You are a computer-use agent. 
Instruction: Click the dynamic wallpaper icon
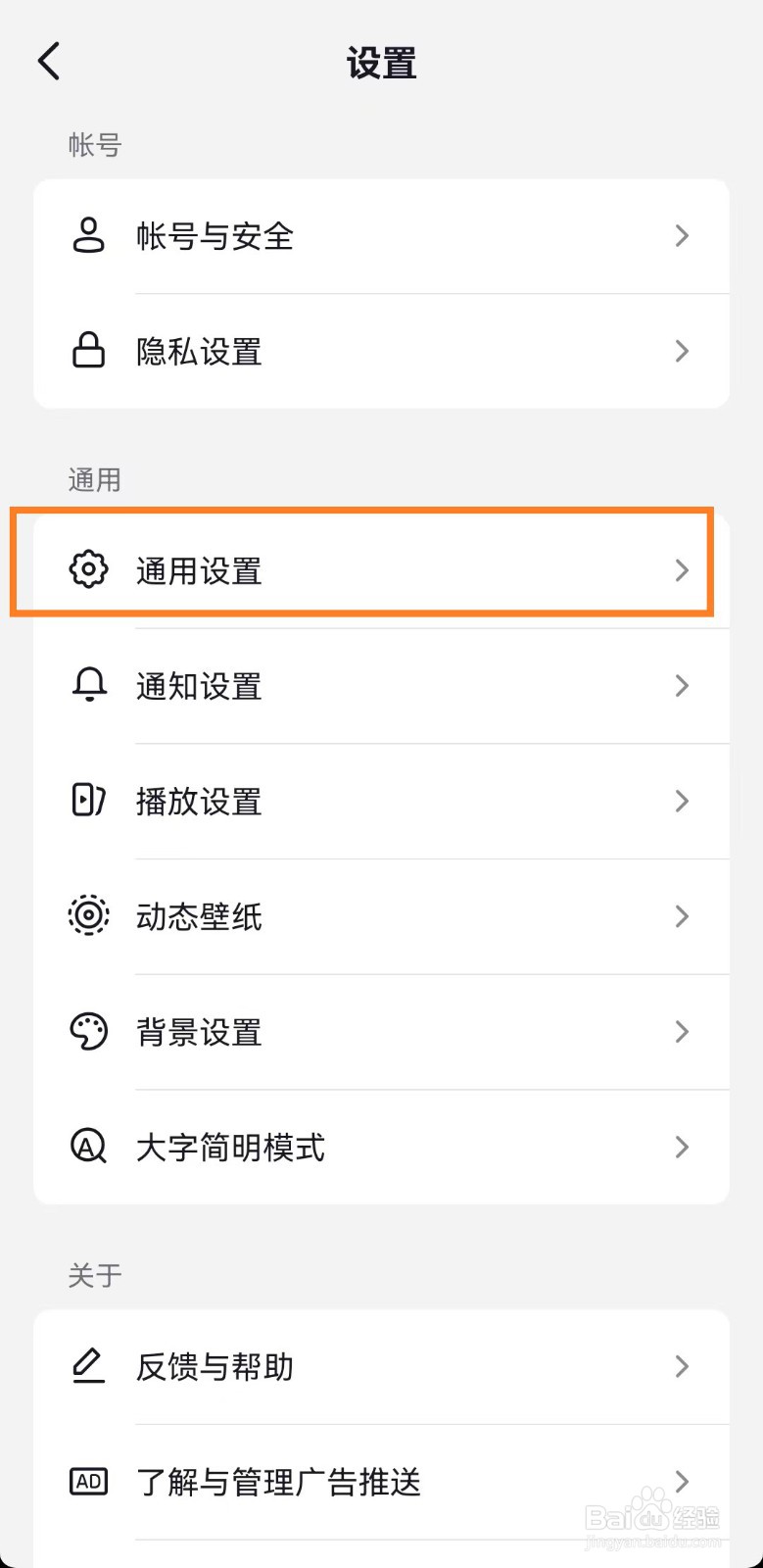tap(88, 916)
